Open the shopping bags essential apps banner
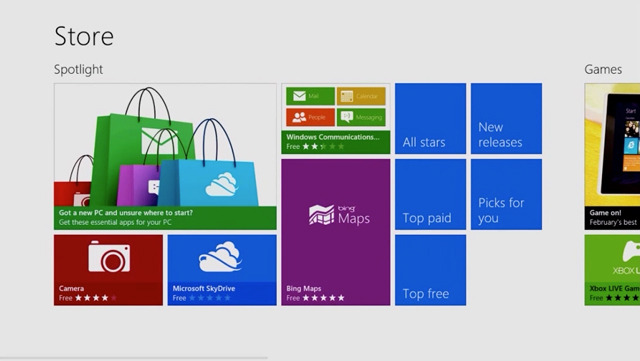The image size is (640, 361). [165, 156]
